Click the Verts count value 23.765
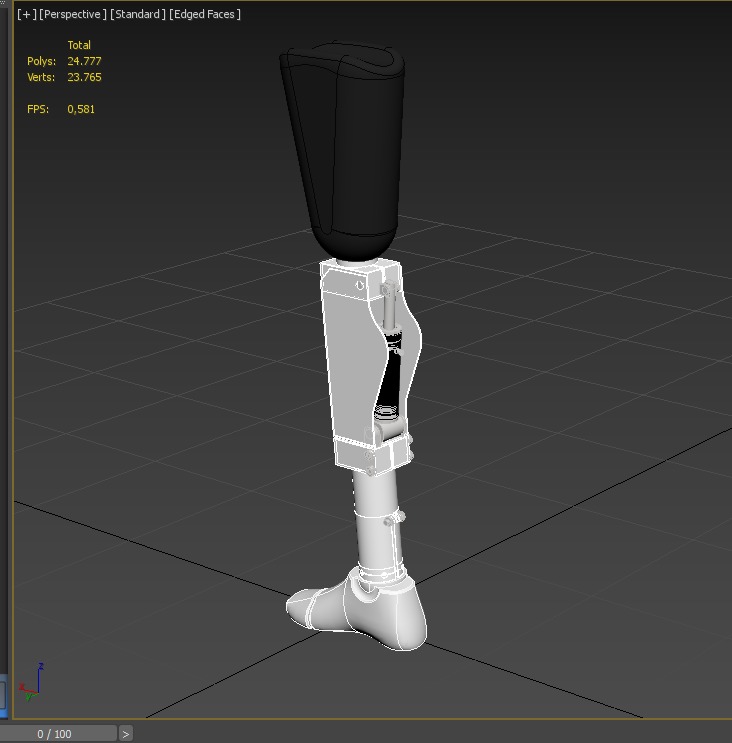 [x=84, y=77]
